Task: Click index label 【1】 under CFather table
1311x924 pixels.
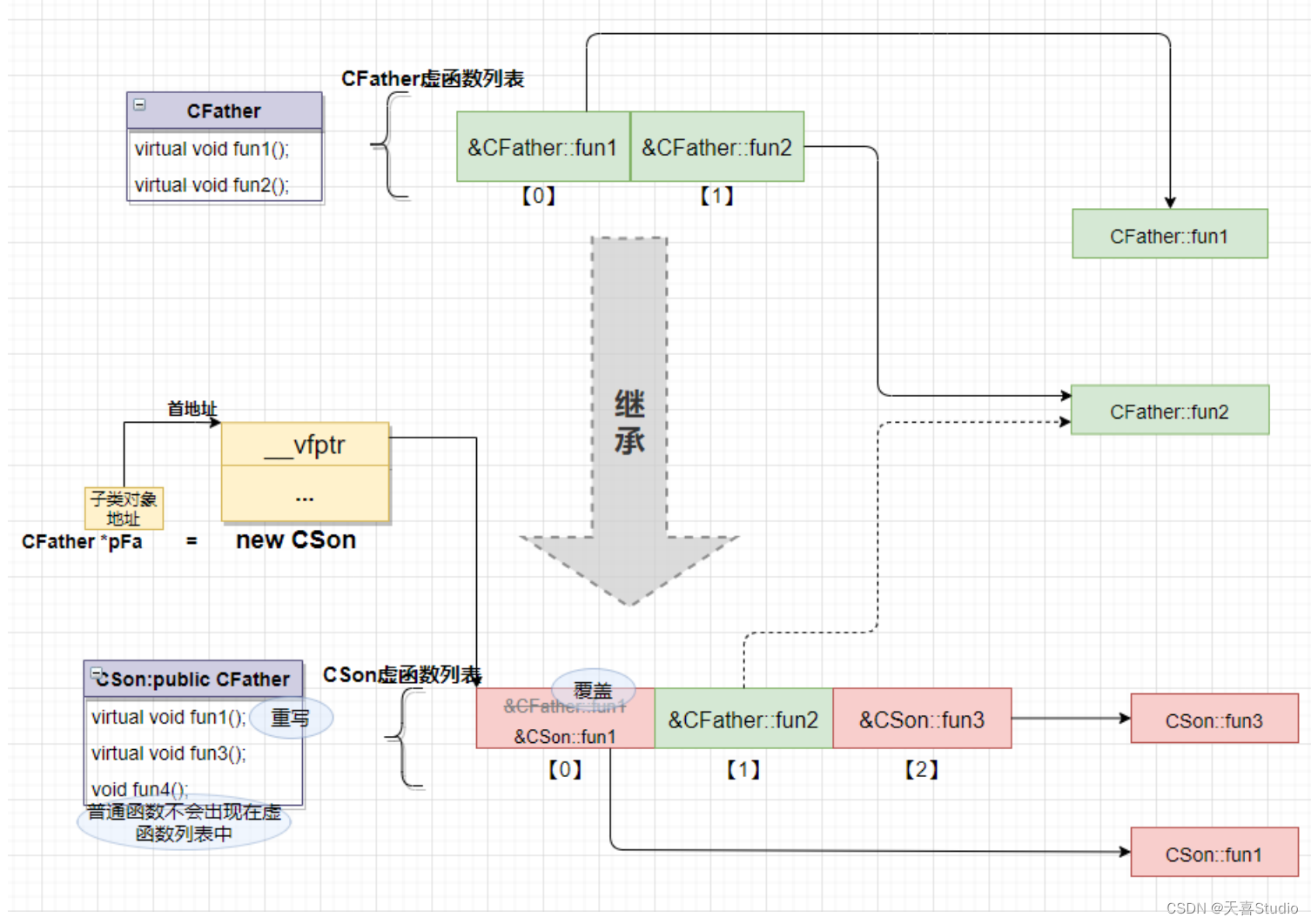Action: (x=717, y=196)
